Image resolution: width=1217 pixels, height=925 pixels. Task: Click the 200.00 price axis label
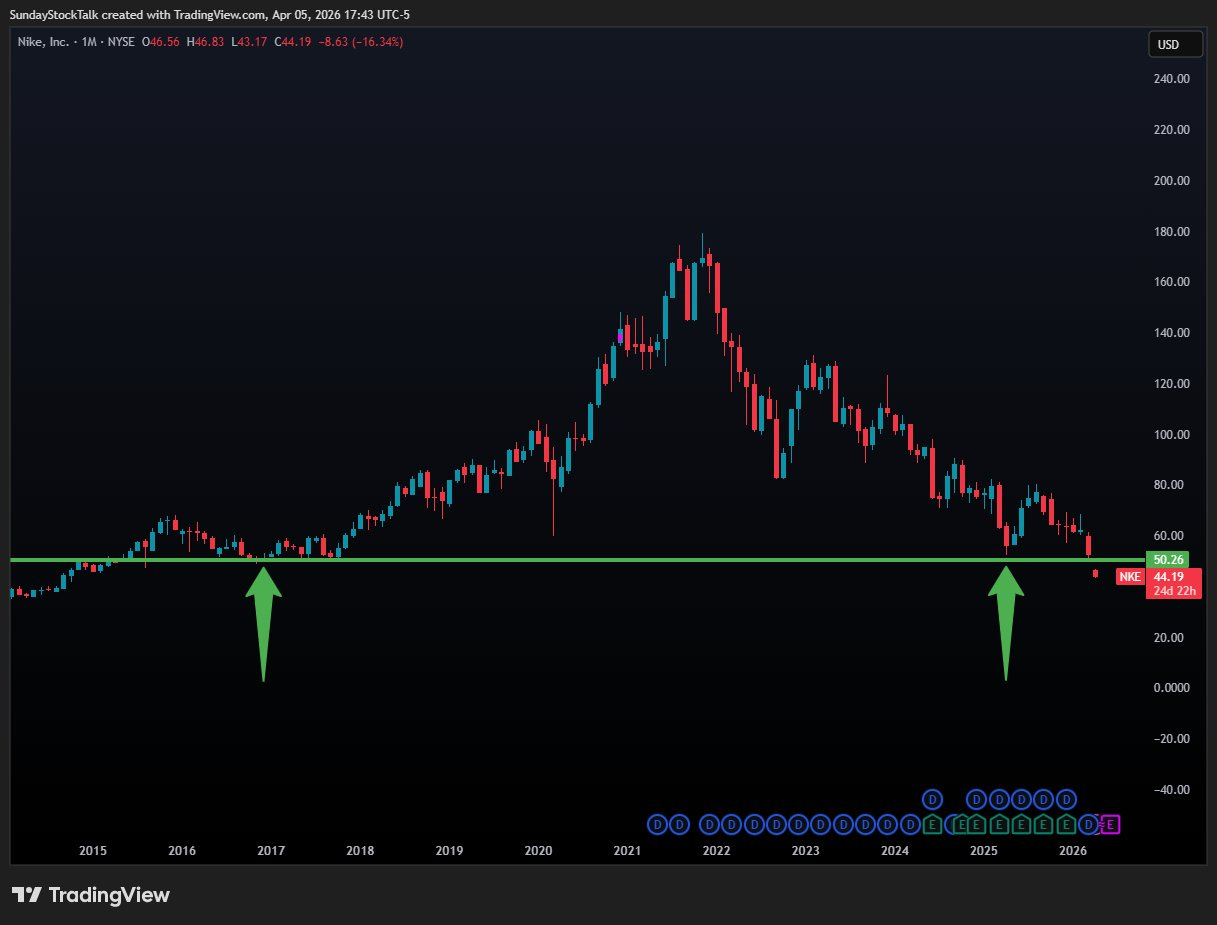1170,181
